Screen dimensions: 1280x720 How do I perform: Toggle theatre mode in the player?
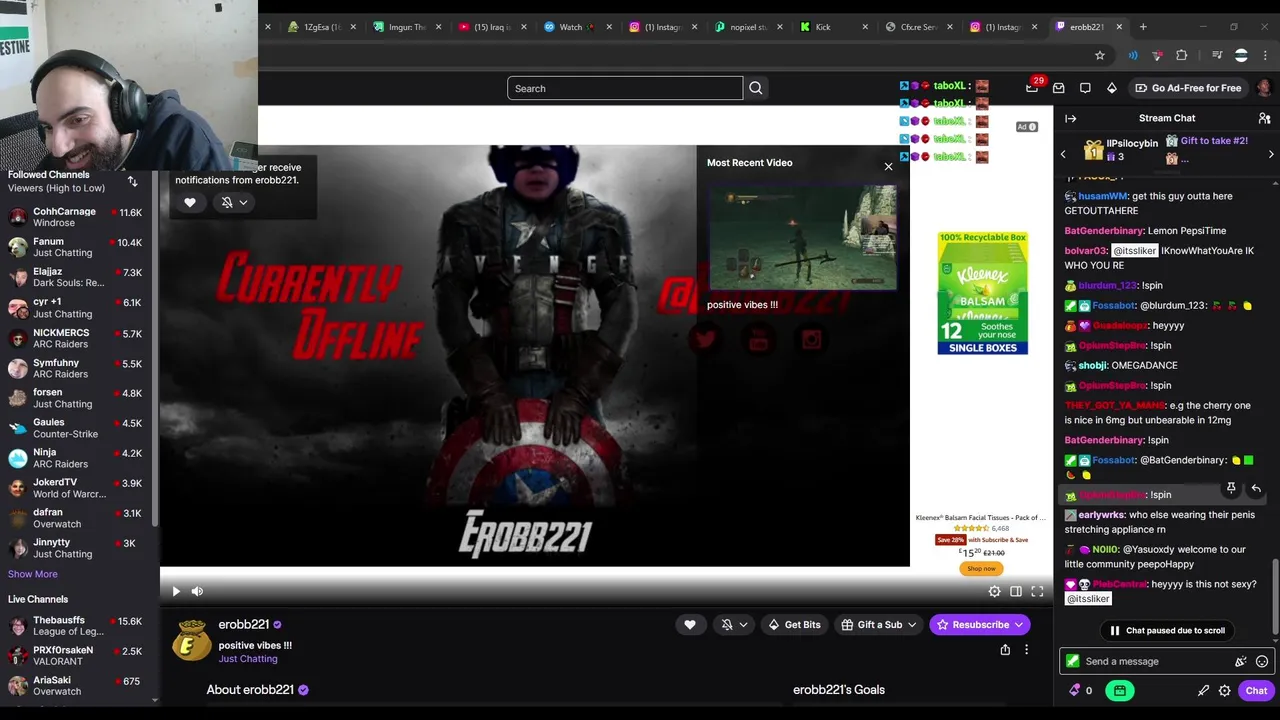point(1016,591)
